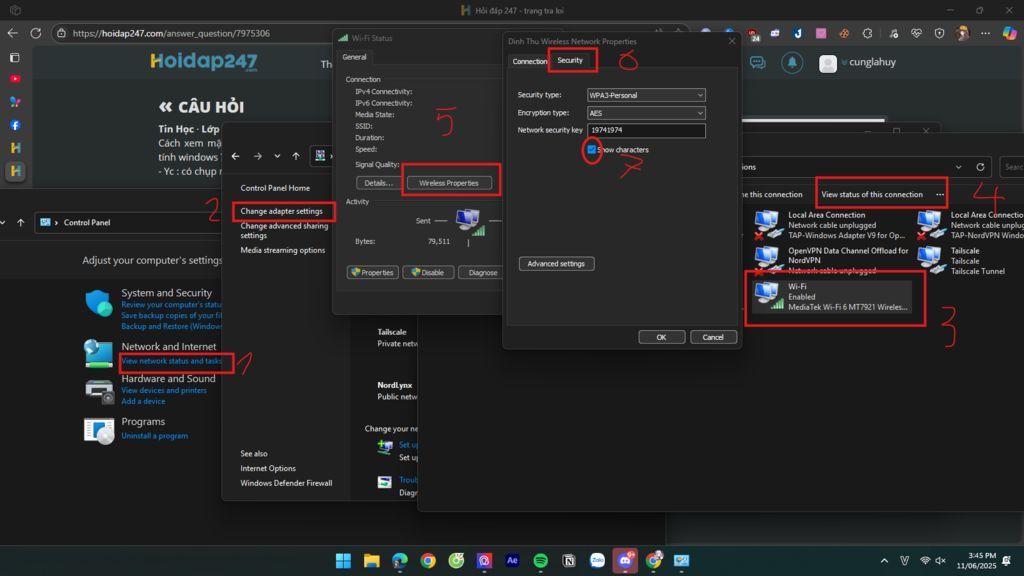Viewport: 1024px width, 576px height.
Task: Open Spotify from the taskbar
Action: (541, 560)
